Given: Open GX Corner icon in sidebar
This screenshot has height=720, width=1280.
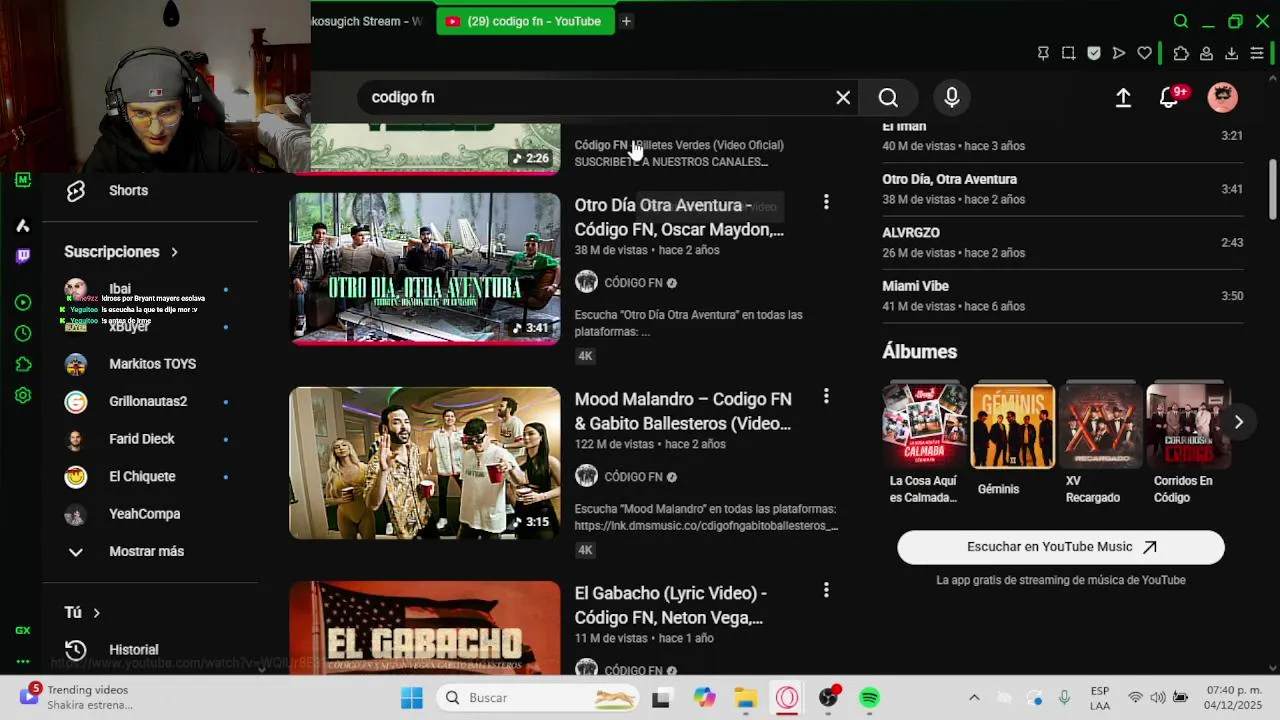Looking at the screenshot, I should coord(23,630).
